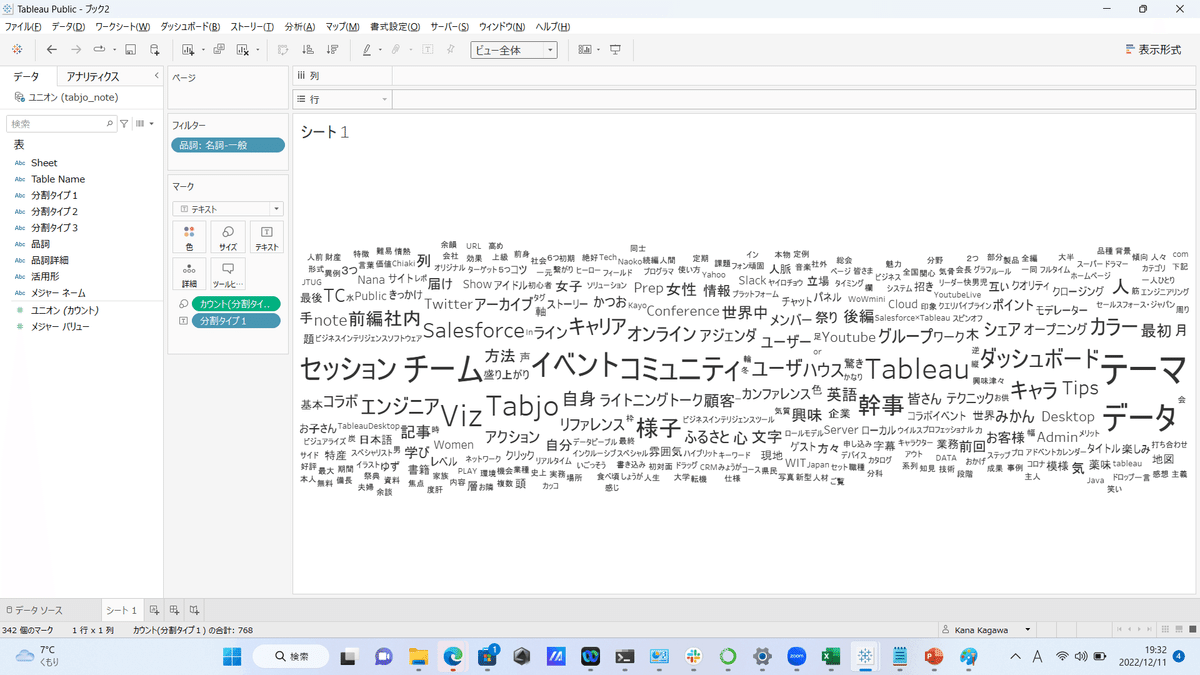Switch to the データ ソース tab
Screen dimensions: 1200x675
tap(36, 610)
